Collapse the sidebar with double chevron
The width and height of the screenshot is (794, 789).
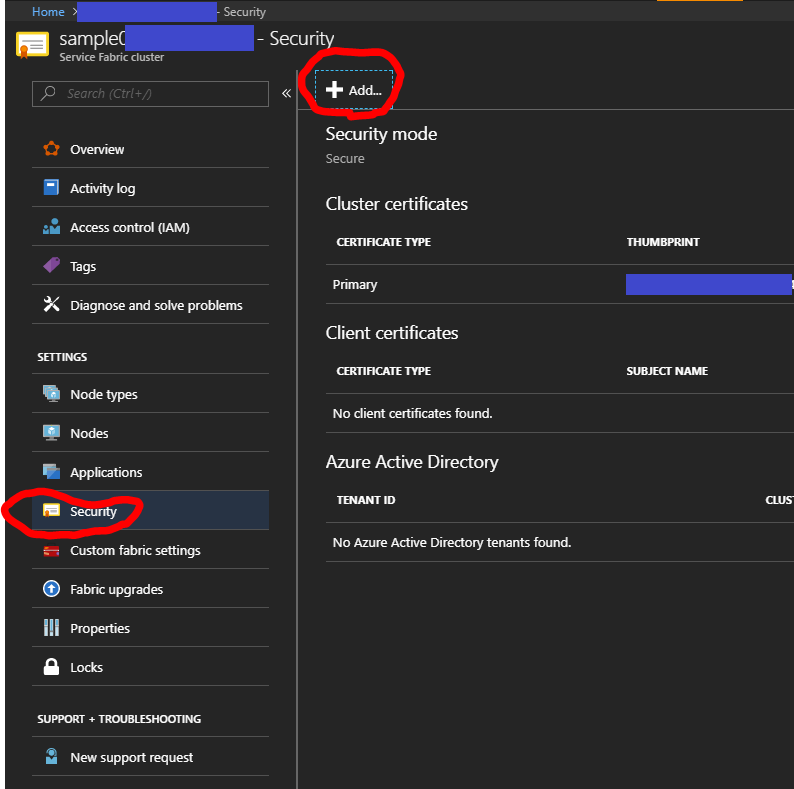tap(287, 93)
